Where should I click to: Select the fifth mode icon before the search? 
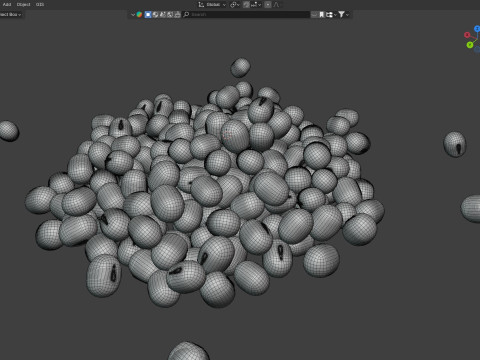coord(177,15)
